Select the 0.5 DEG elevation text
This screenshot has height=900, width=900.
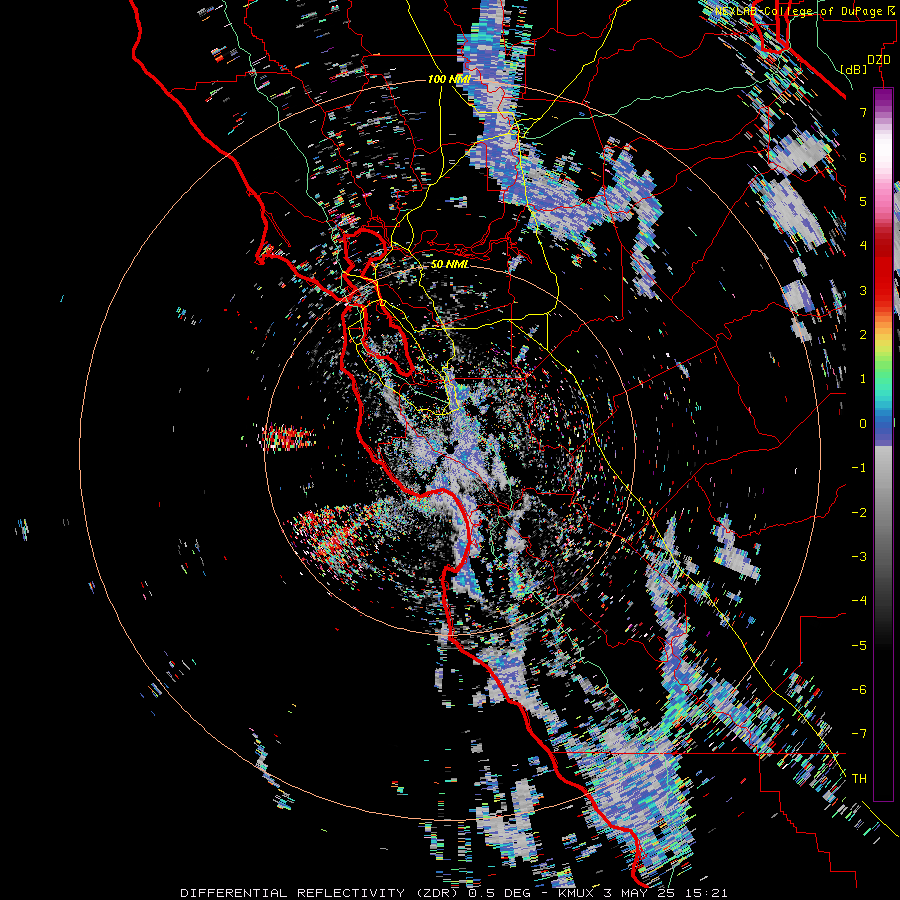click(498, 893)
